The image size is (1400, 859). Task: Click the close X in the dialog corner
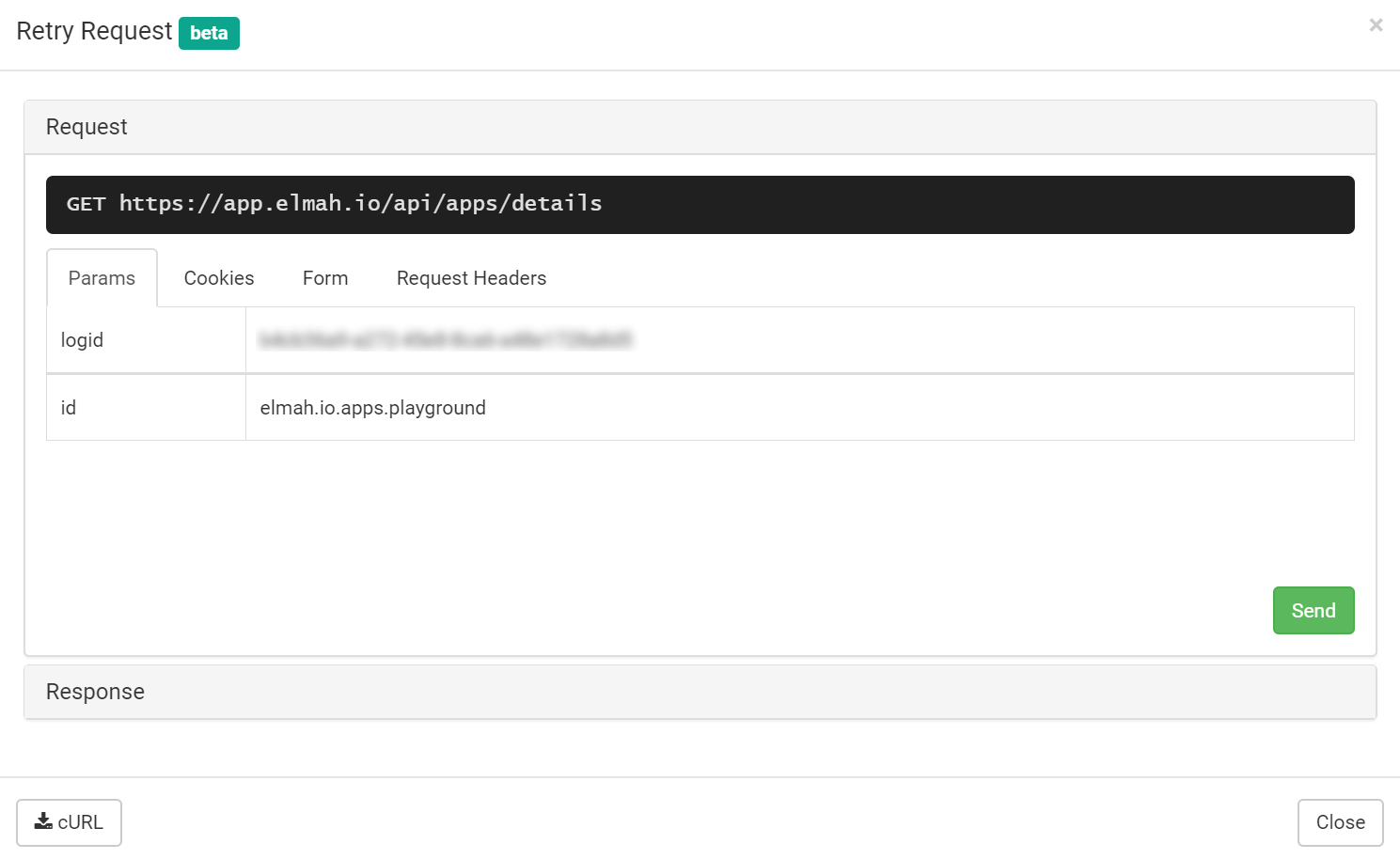pyautogui.click(x=1376, y=25)
